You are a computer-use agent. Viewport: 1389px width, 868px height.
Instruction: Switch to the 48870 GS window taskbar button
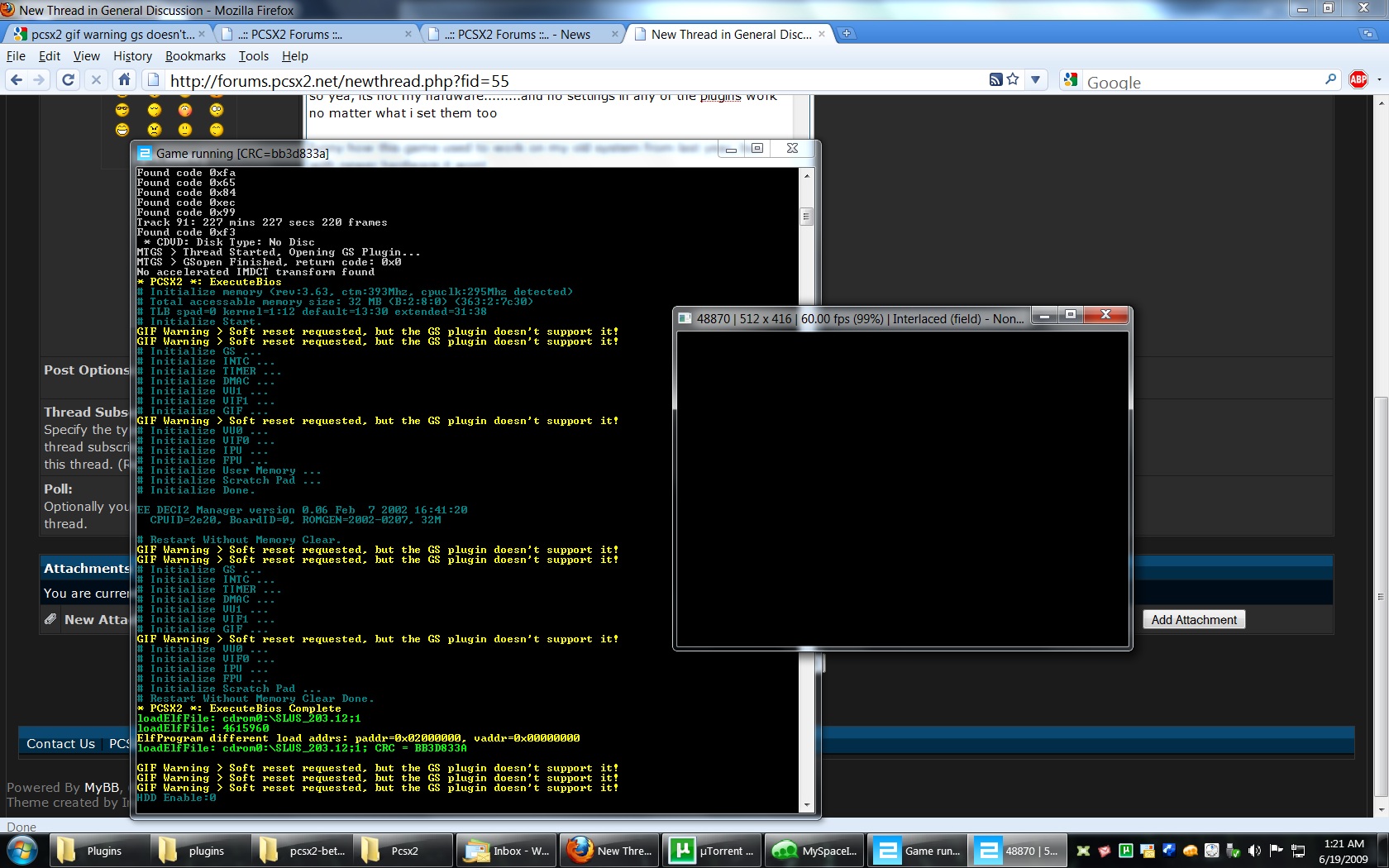[1019, 851]
